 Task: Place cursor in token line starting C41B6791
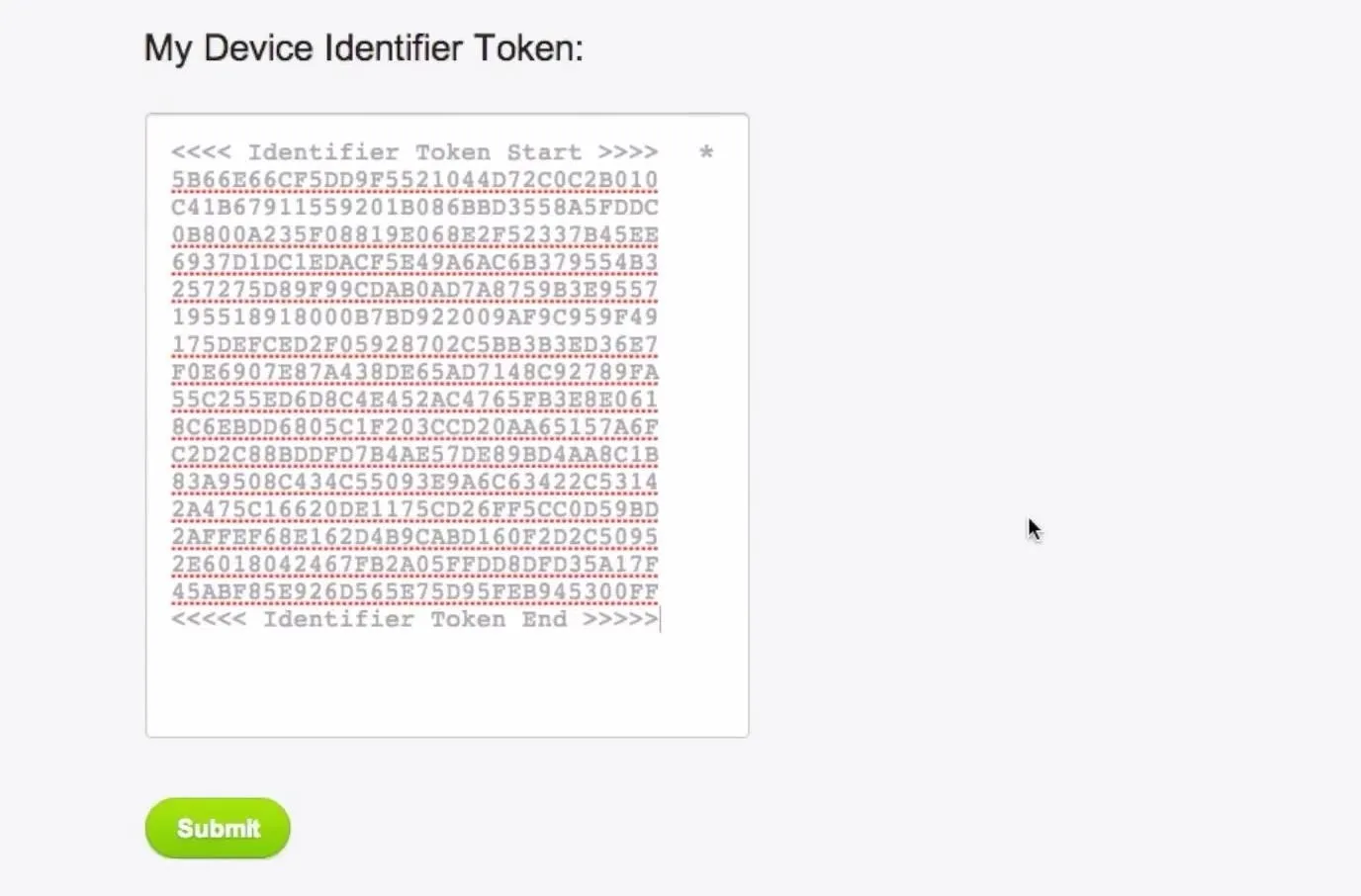click(414, 208)
